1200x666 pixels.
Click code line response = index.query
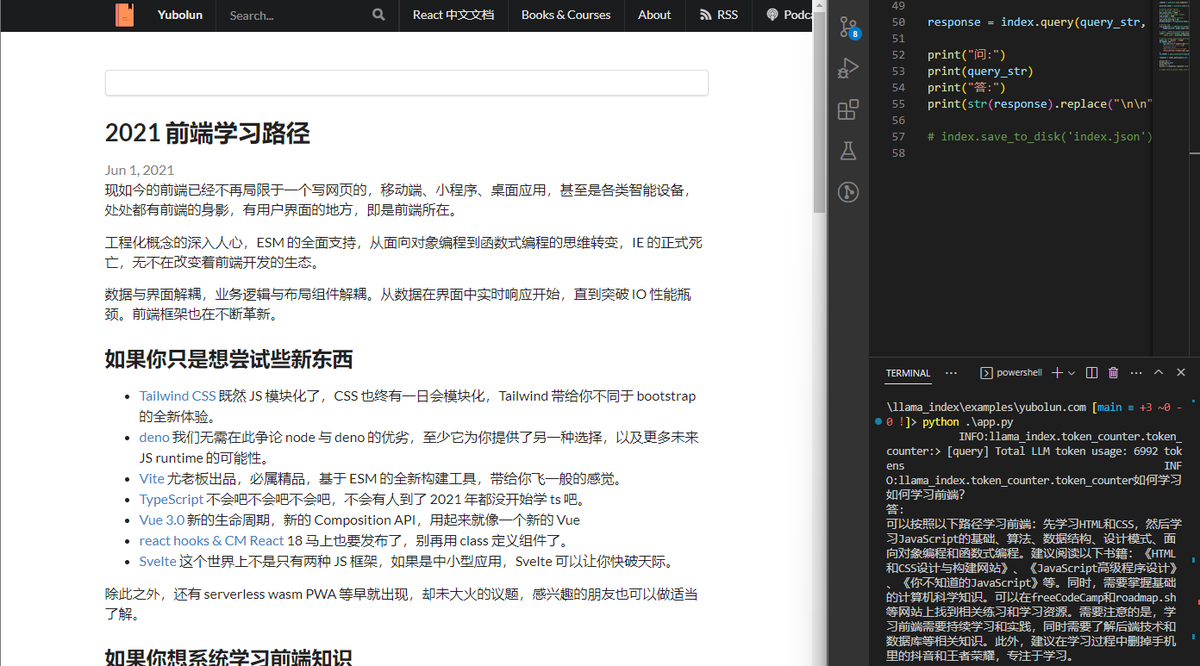1035,22
